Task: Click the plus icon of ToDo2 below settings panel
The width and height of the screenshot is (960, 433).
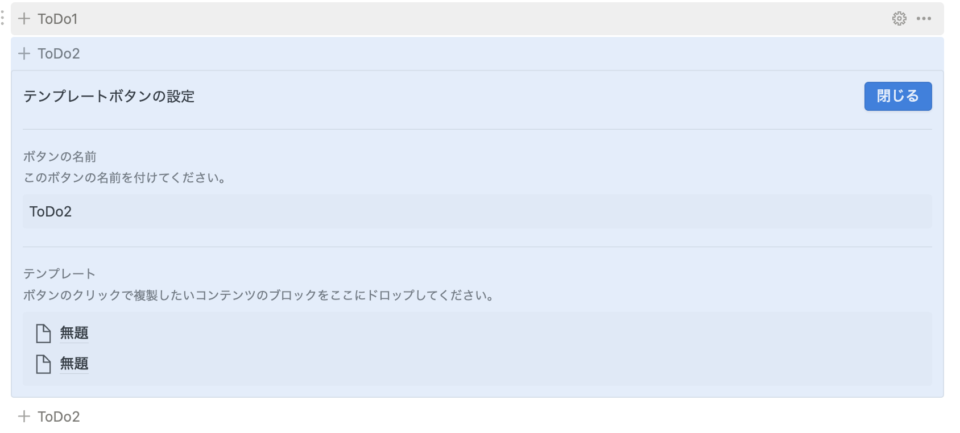Action: (x=24, y=416)
